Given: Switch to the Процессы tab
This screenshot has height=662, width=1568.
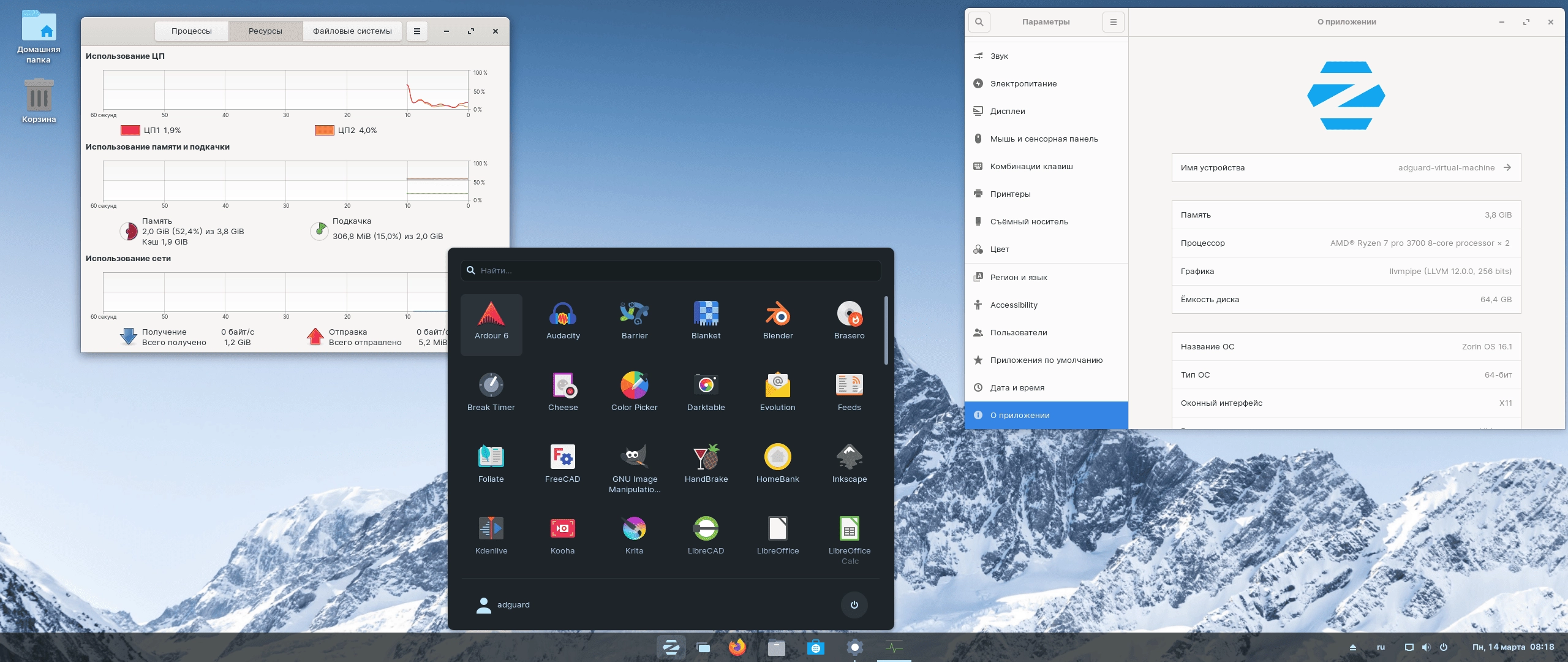Looking at the screenshot, I should point(192,31).
